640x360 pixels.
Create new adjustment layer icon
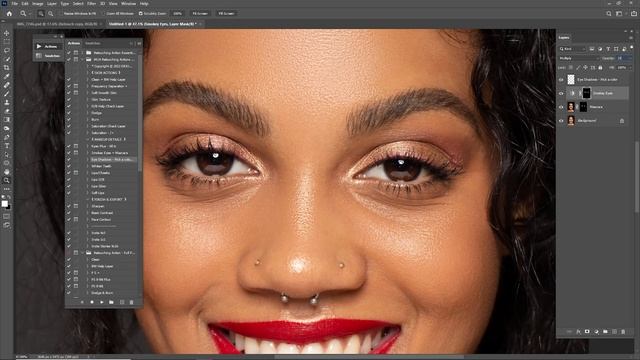[x=596, y=332]
